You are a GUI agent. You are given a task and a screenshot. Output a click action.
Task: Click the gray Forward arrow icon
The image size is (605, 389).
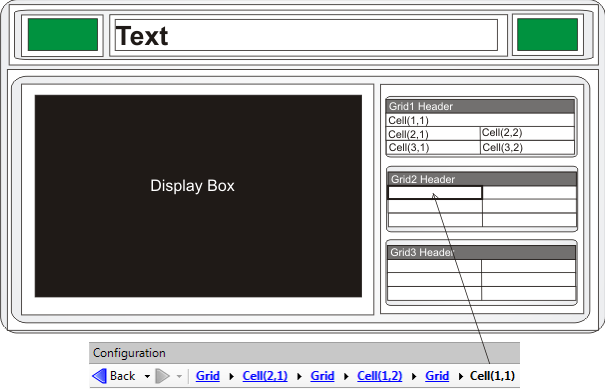point(162,376)
